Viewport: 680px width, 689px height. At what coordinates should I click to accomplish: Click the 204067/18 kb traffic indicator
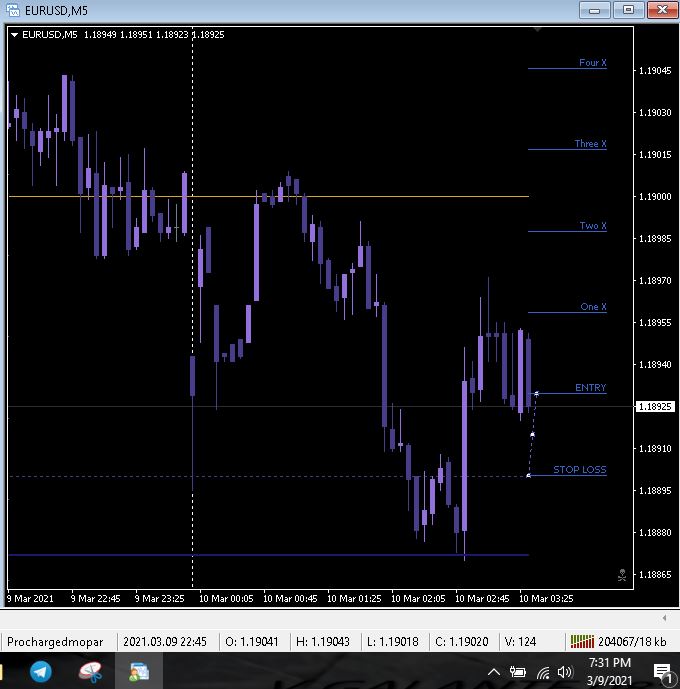(x=632, y=642)
